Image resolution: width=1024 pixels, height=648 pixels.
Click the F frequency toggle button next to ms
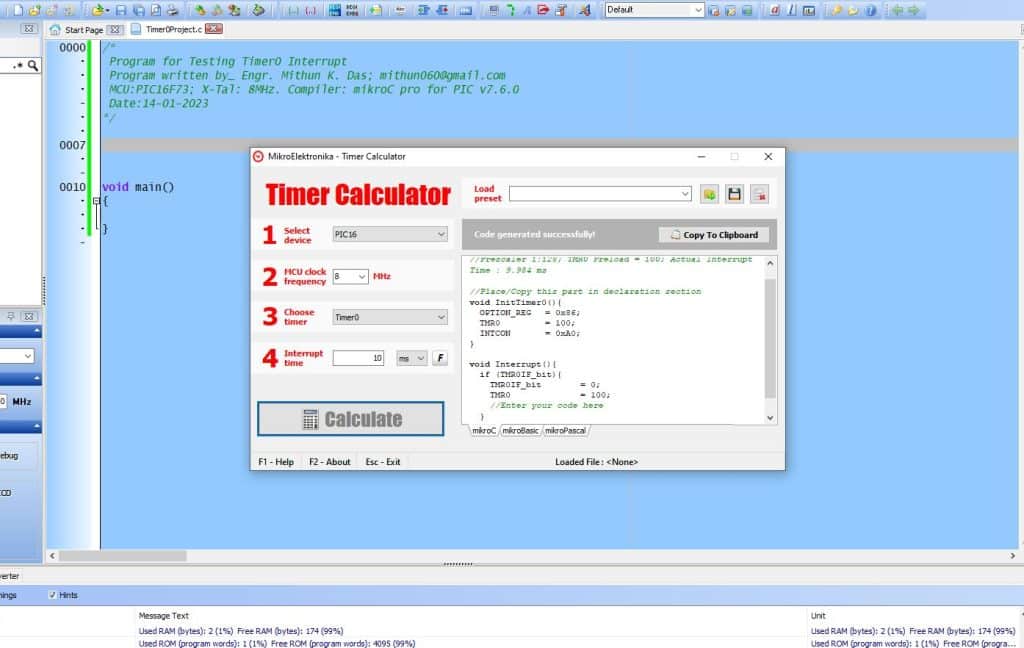click(x=440, y=358)
